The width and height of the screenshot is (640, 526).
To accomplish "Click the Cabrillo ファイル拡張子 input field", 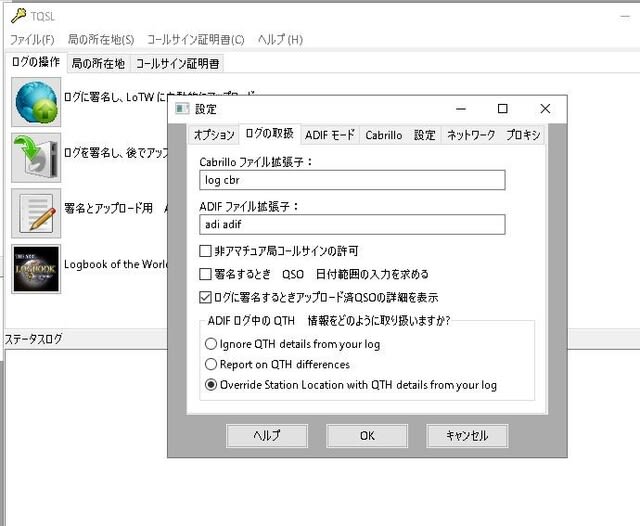I will [352, 180].
